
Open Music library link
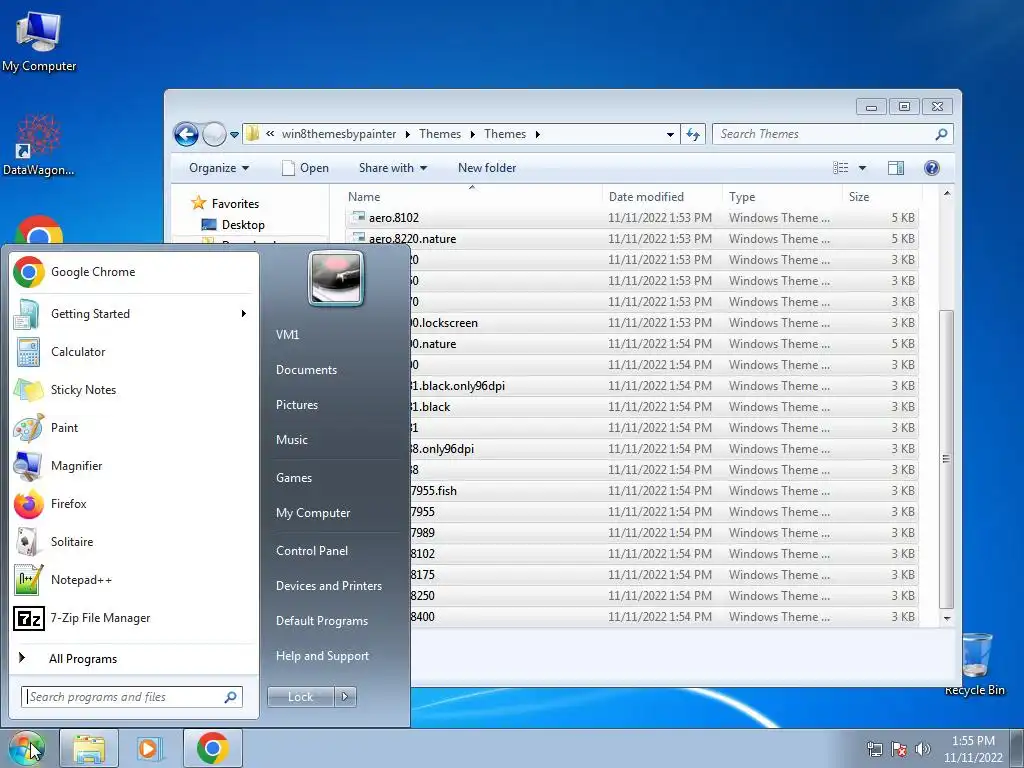291,440
